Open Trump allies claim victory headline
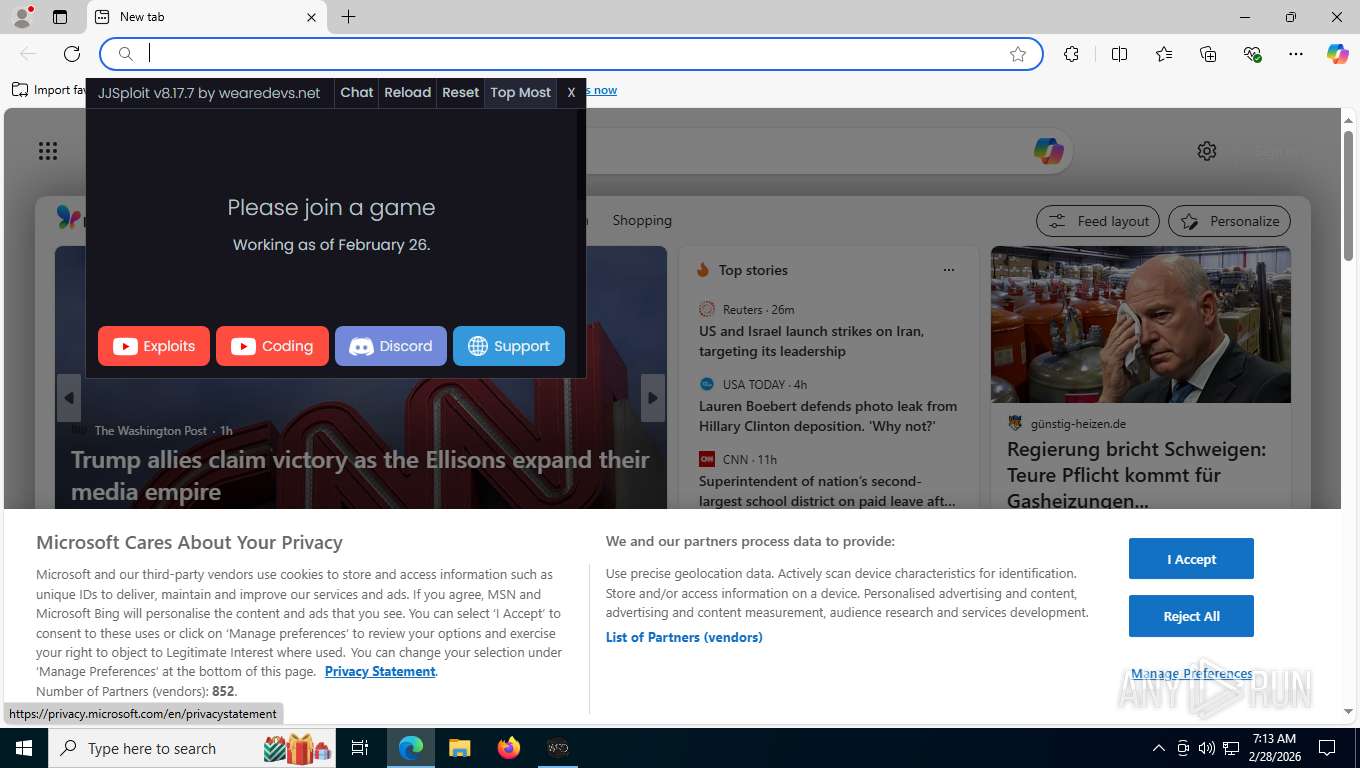The image size is (1360, 768). tap(360, 476)
